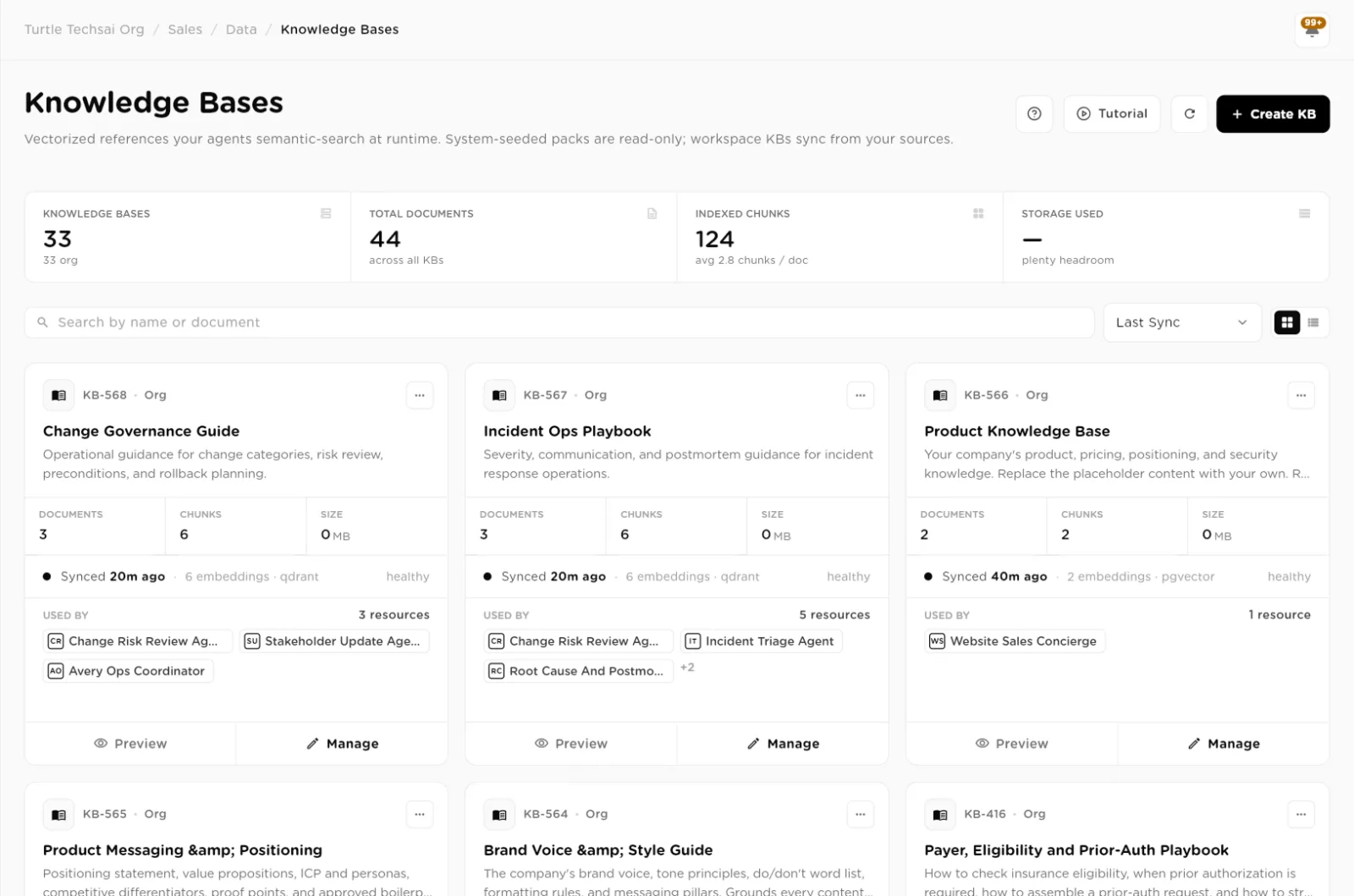Viewport: 1354px width, 896px height.
Task: Click the help question mark icon
Action: coord(1034,113)
